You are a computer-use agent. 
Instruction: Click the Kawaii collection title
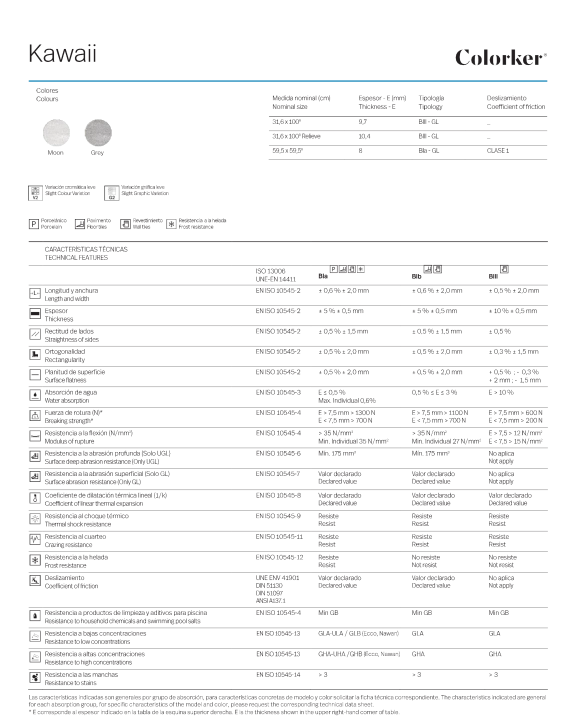click(x=62, y=53)
